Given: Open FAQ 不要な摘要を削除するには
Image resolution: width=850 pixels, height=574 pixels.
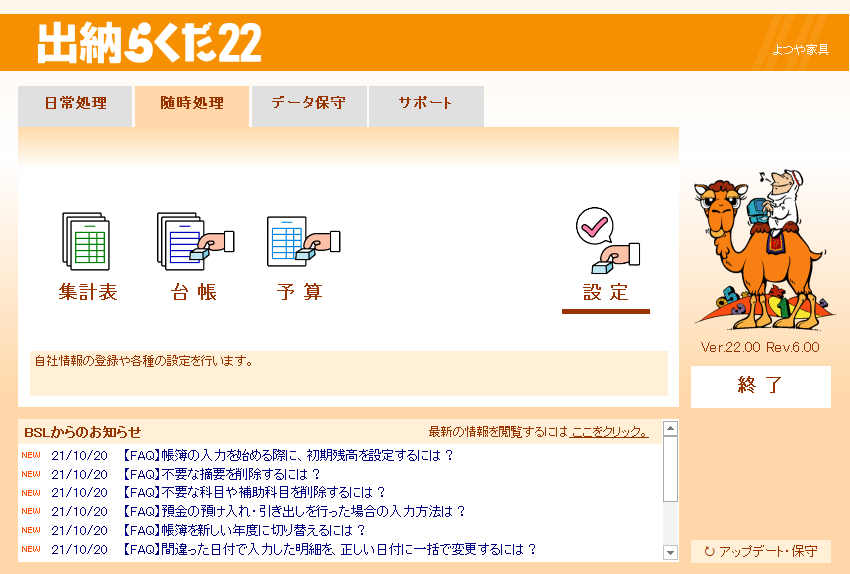Looking at the screenshot, I should point(220,474).
